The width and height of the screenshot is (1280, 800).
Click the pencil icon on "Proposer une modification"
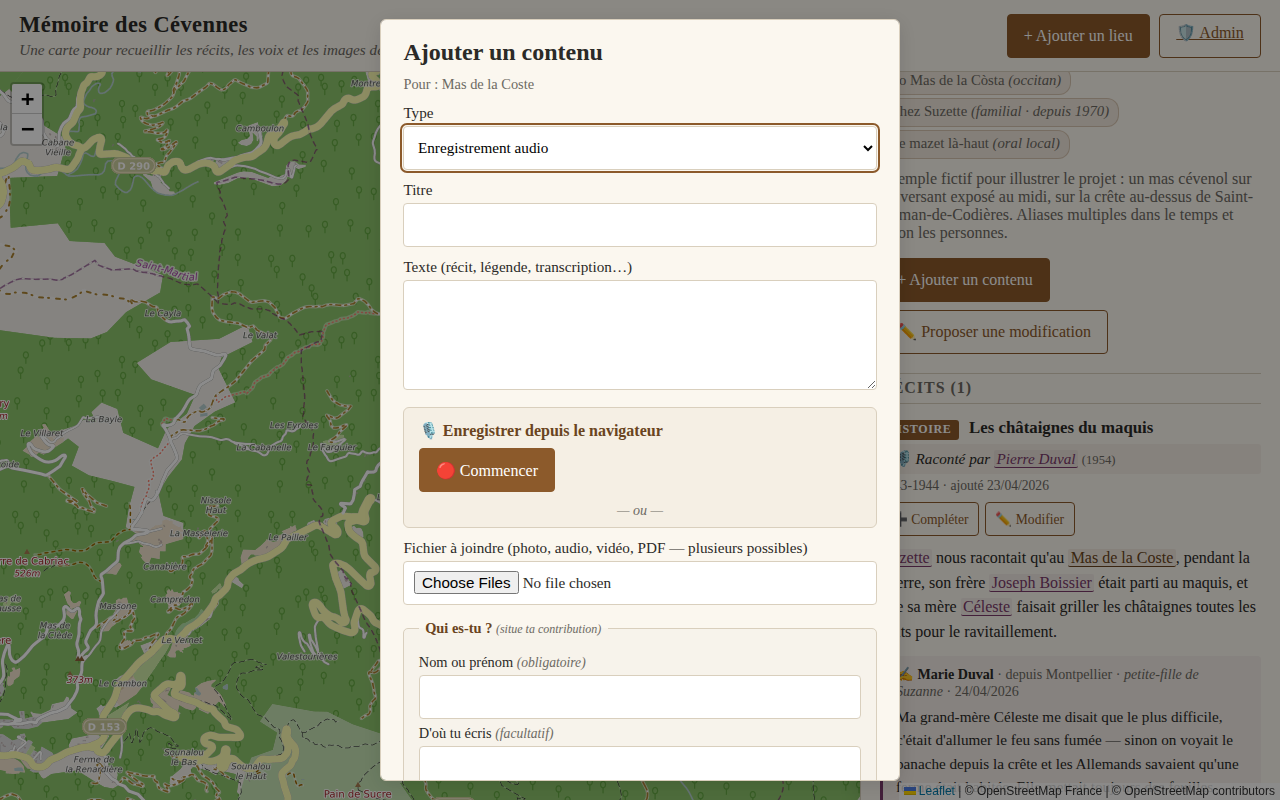(x=907, y=331)
